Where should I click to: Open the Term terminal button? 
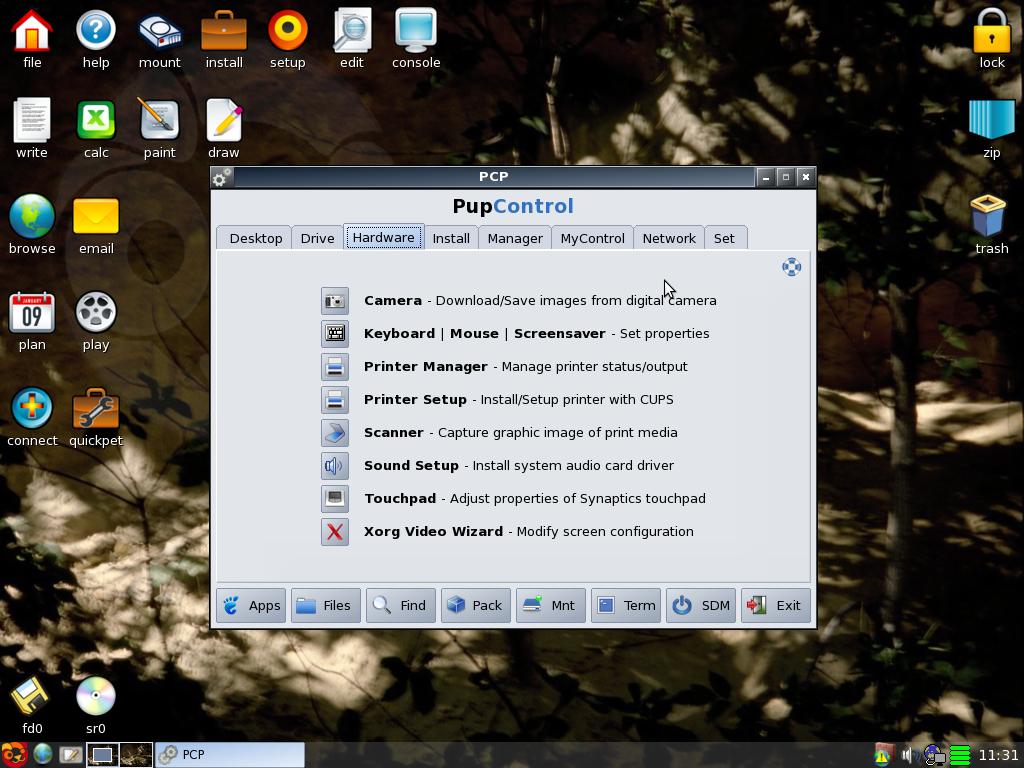click(626, 605)
